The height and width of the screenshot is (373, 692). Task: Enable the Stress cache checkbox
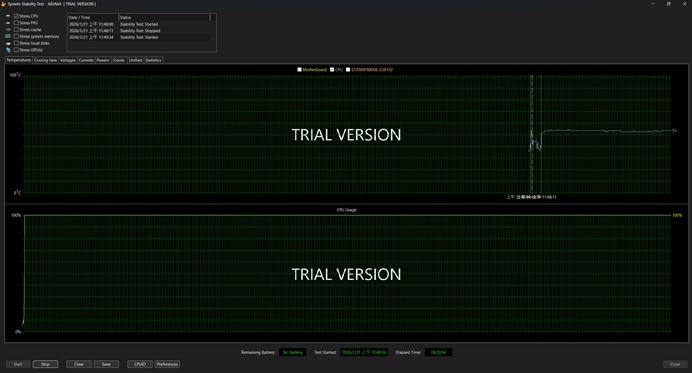[x=16, y=30]
